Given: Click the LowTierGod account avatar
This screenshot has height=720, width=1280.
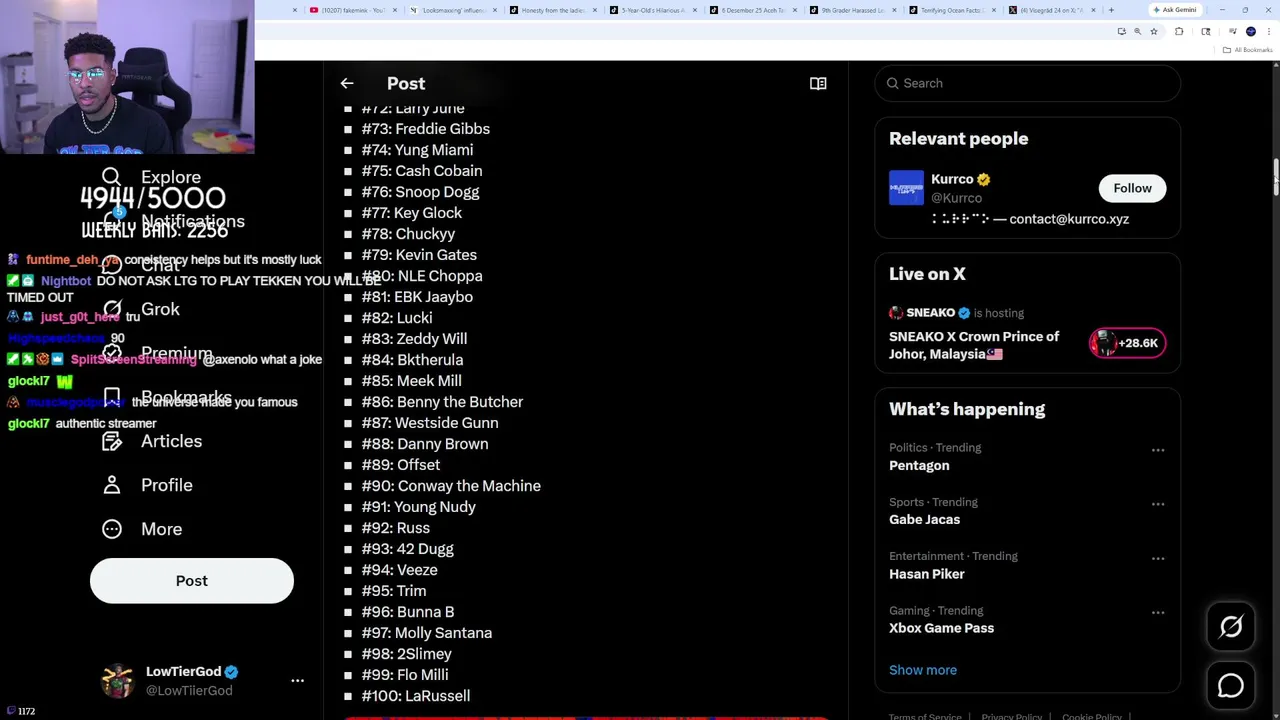Looking at the screenshot, I should click(x=118, y=680).
